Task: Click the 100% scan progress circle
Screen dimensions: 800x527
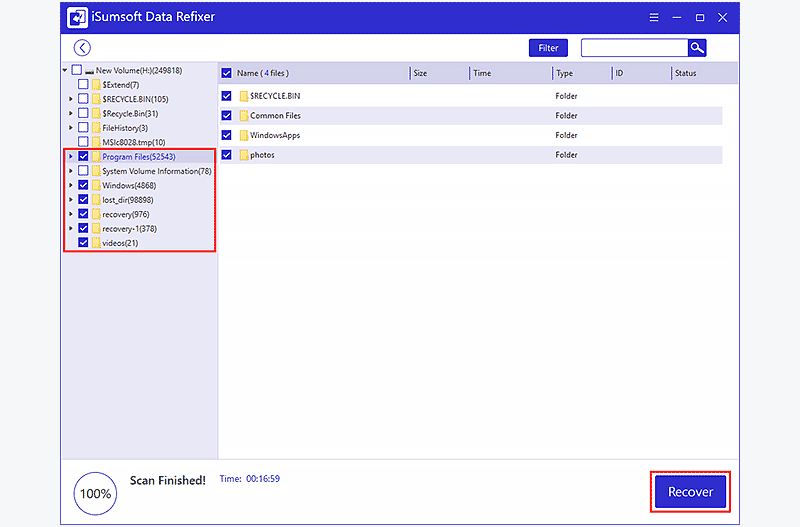Action: pos(95,493)
